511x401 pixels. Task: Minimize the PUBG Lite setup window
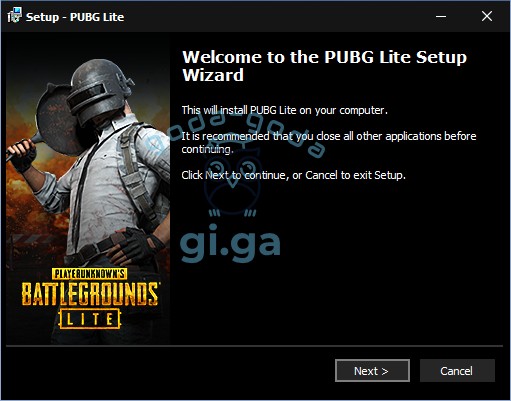pyautogui.click(x=441, y=16)
